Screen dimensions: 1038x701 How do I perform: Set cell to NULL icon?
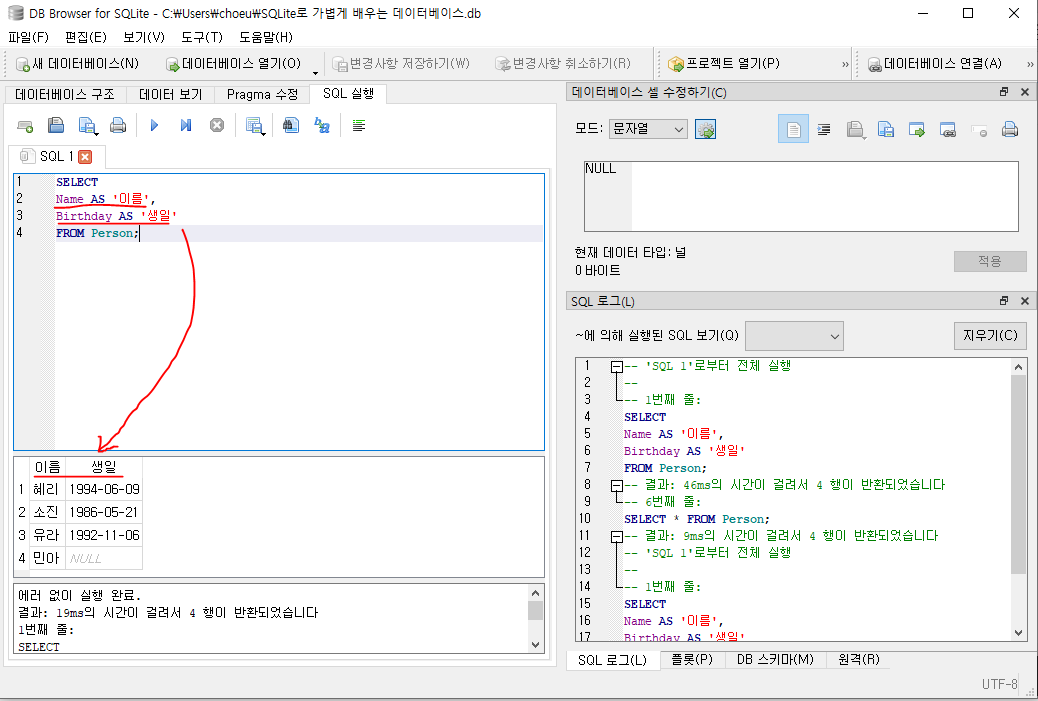point(979,130)
